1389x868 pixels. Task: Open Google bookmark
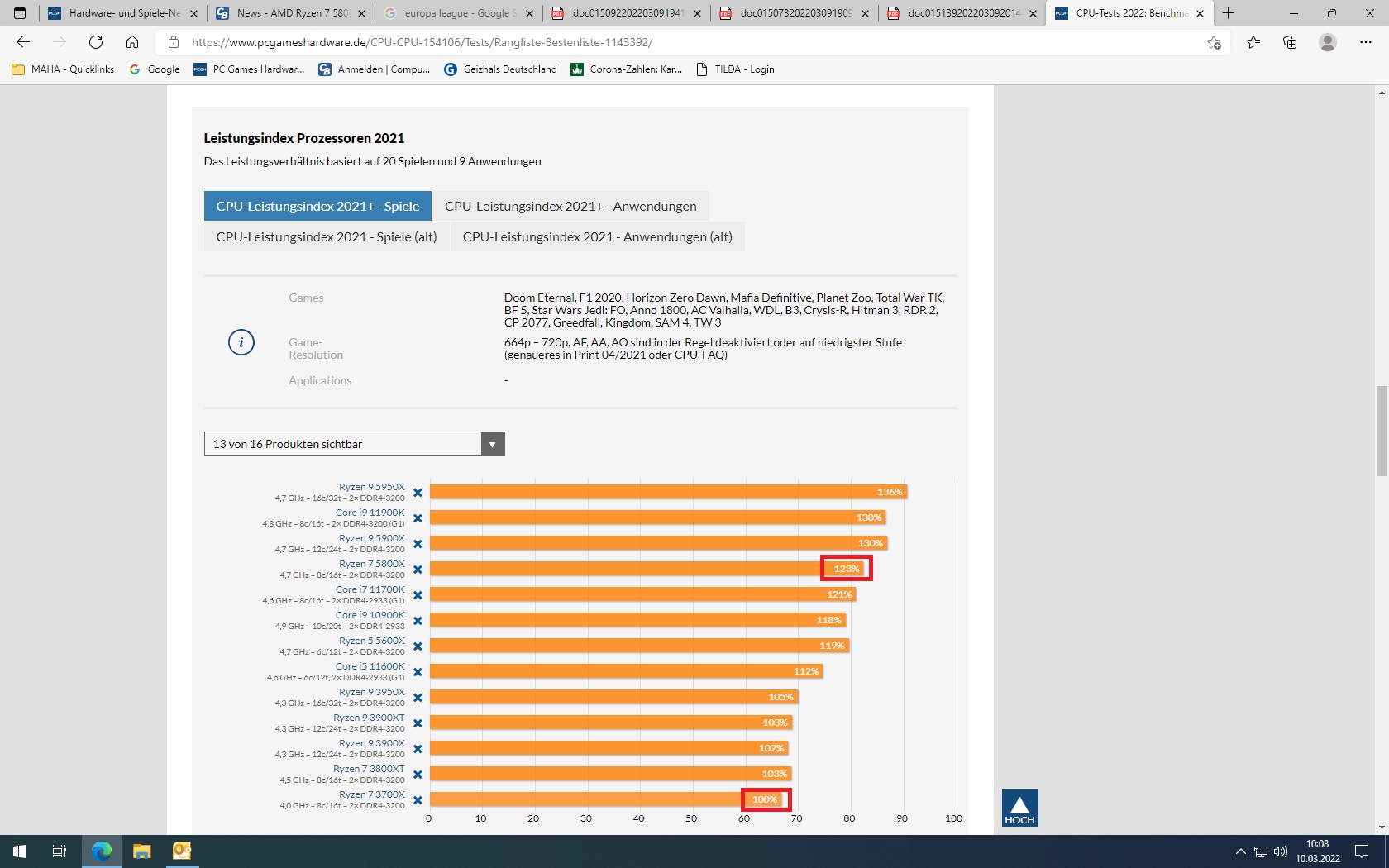click(x=155, y=69)
